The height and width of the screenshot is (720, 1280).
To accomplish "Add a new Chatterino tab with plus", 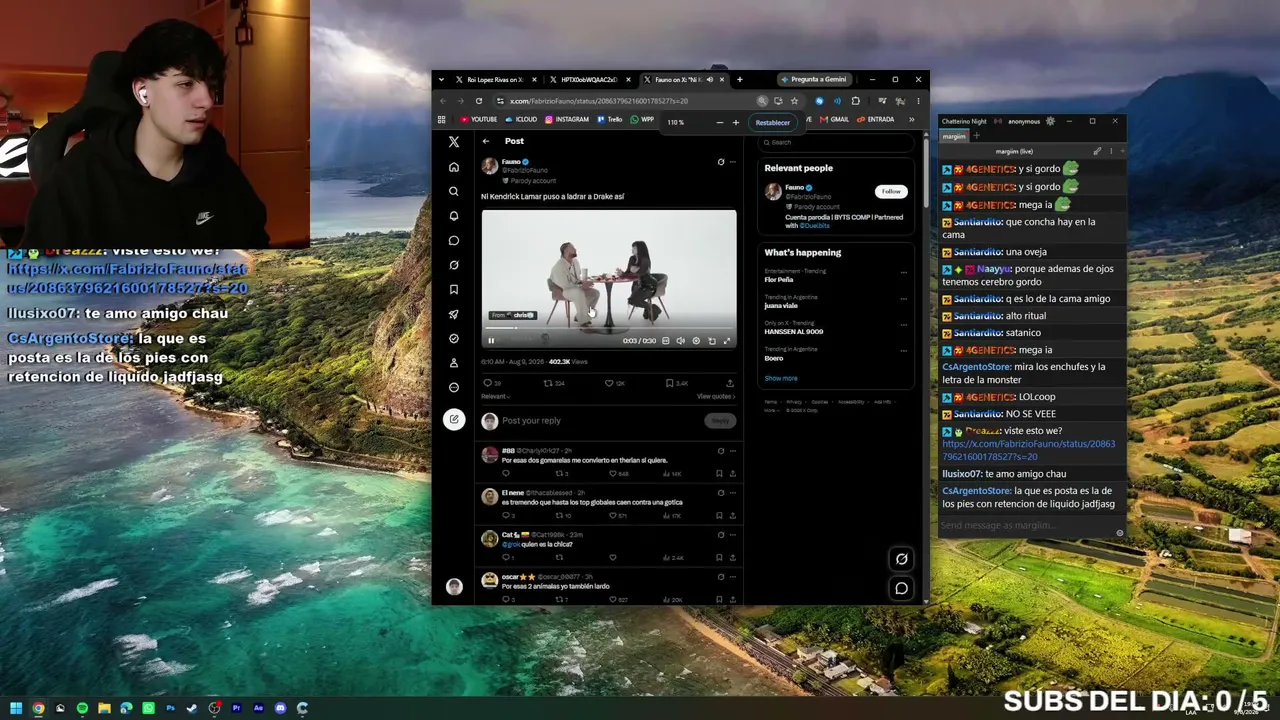I will [x=976, y=136].
